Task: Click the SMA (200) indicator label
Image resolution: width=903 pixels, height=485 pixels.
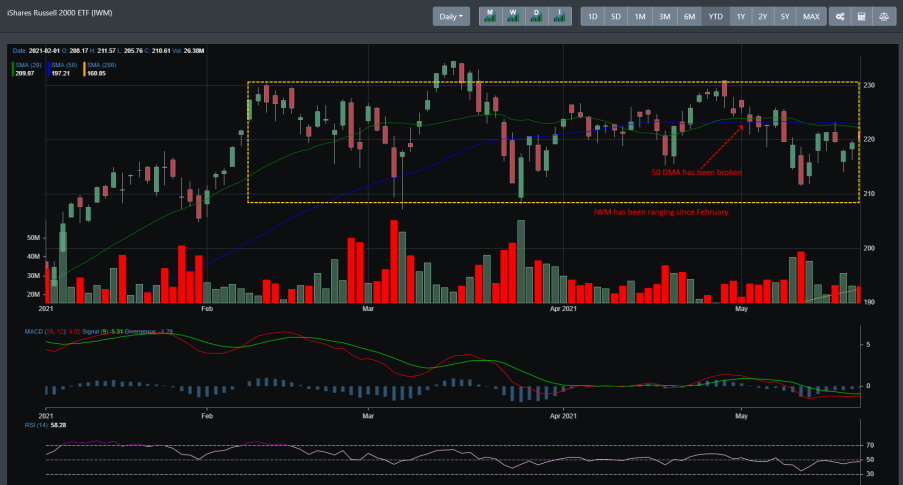Action: 101,65
